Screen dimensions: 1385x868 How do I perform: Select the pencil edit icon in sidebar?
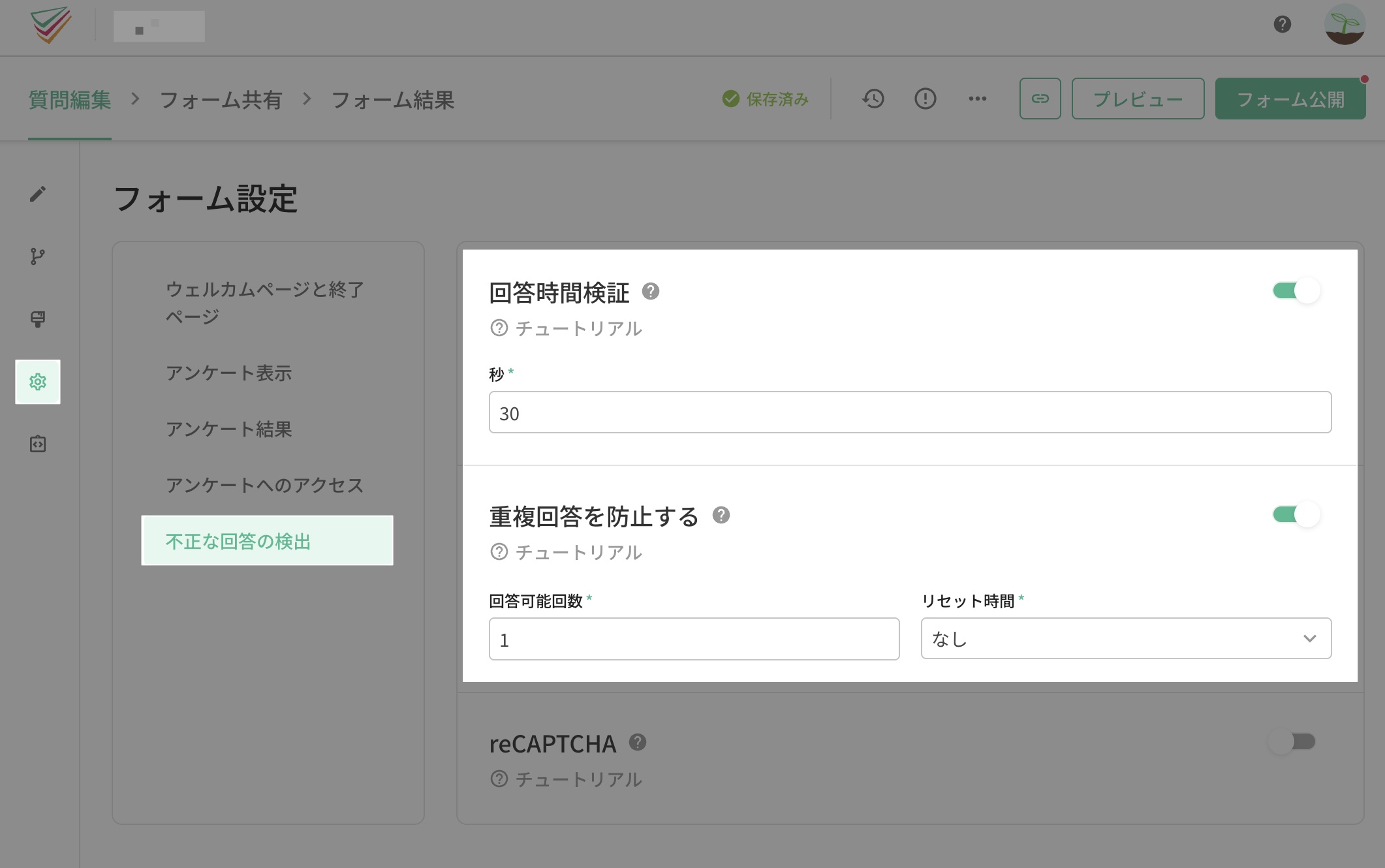pos(38,194)
